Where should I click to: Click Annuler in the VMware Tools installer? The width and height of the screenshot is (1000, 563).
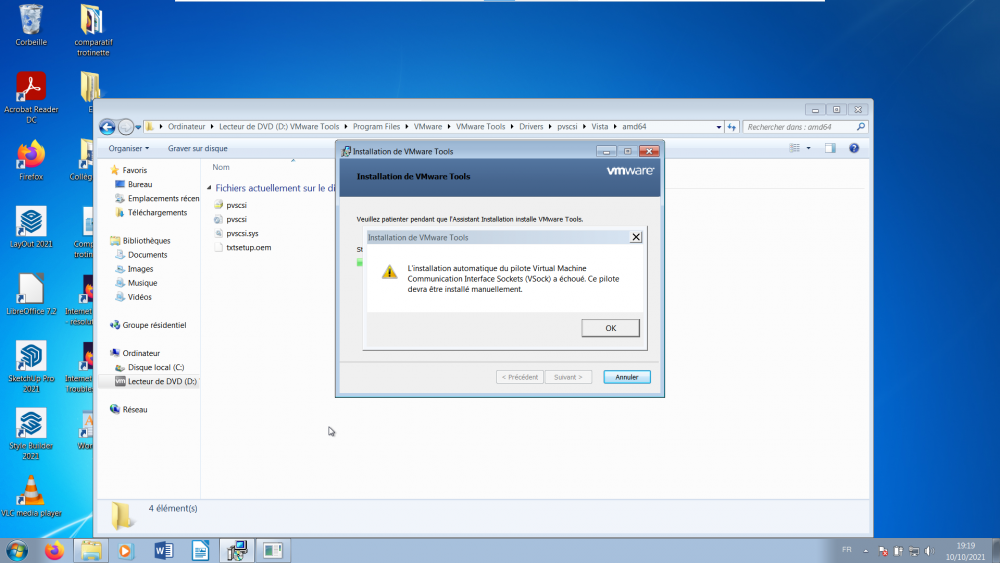coord(627,377)
